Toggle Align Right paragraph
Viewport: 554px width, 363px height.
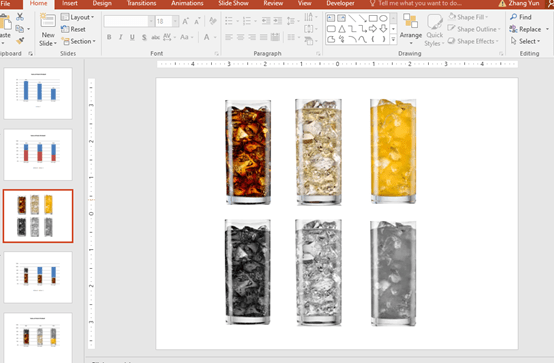tap(252, 37)
